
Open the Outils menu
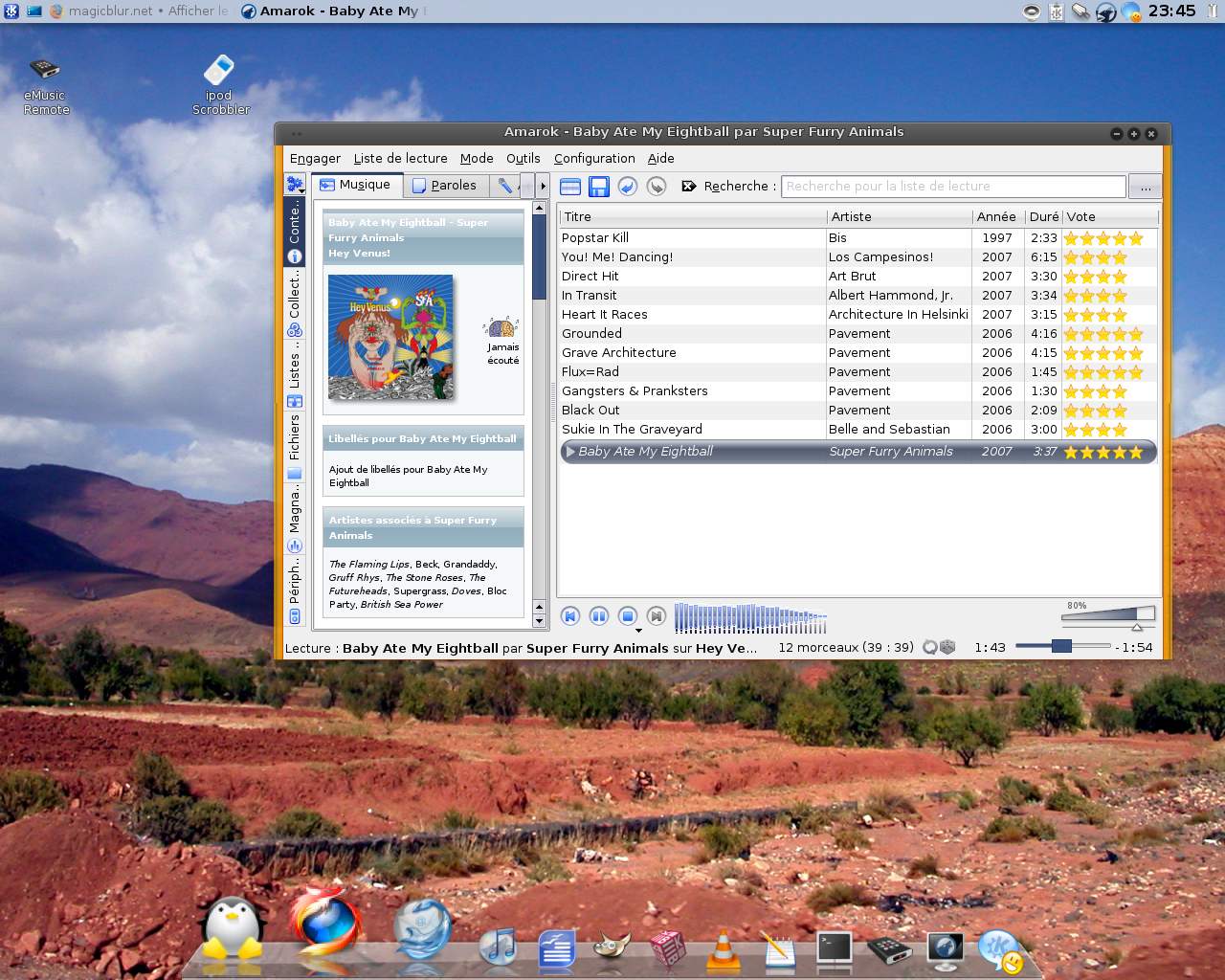[523, 158]
